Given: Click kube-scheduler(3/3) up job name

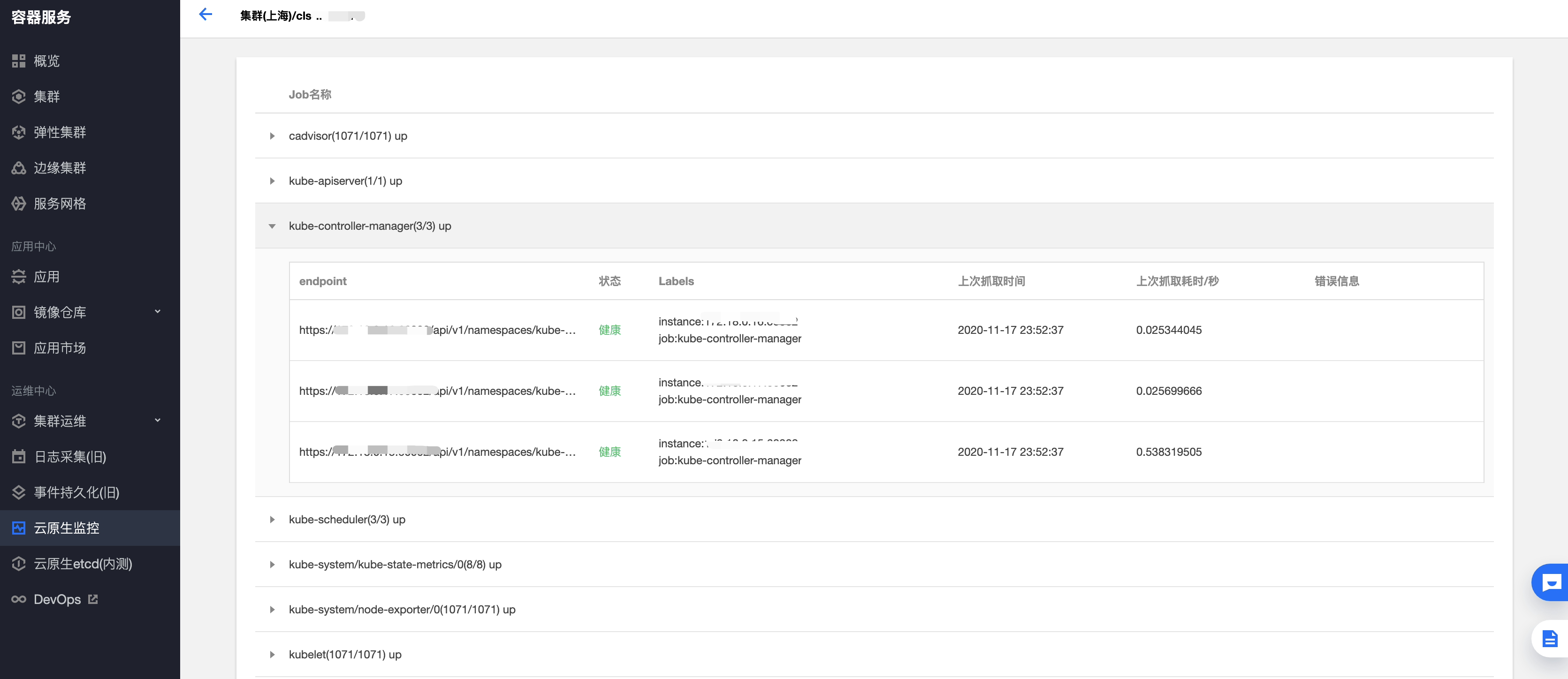Looking at the screenshot, I should (x=347, y=520).
